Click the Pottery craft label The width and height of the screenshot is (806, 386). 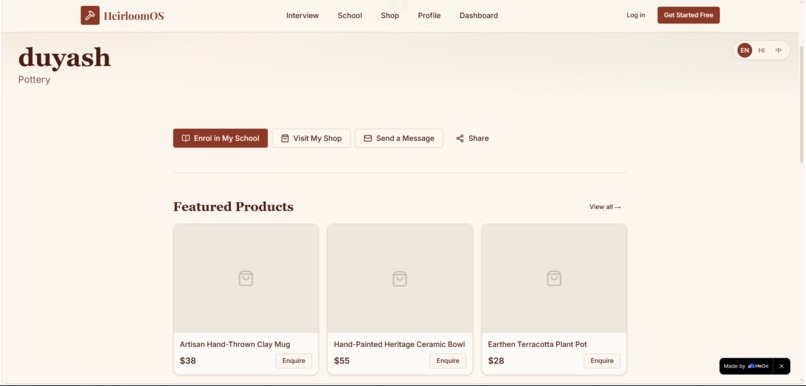pyautogui.click(x=34, y=80)
